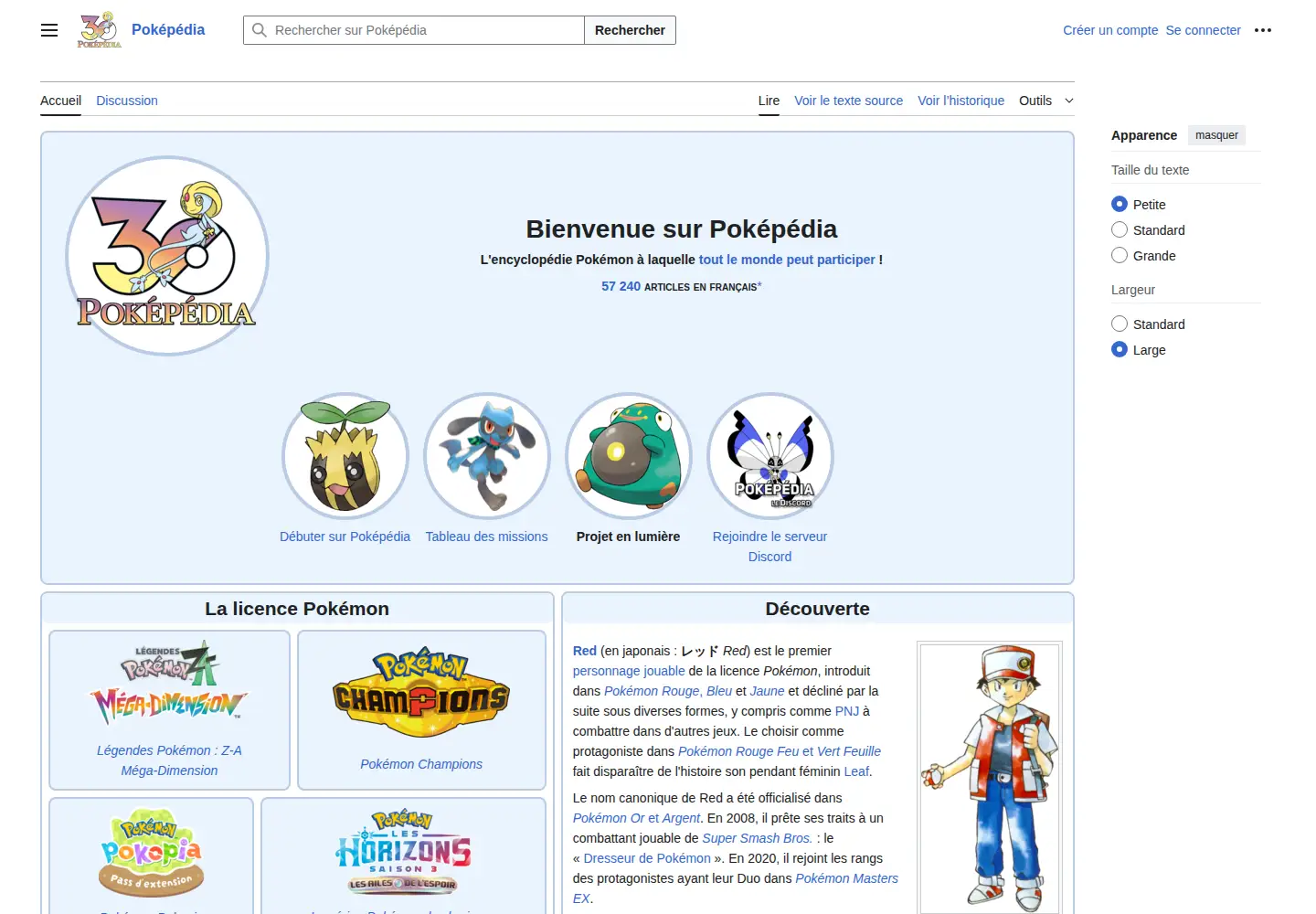Viewport: 1316px width, 914px height.
Task: Select Standard width option
Action: tap(1120, 324)
